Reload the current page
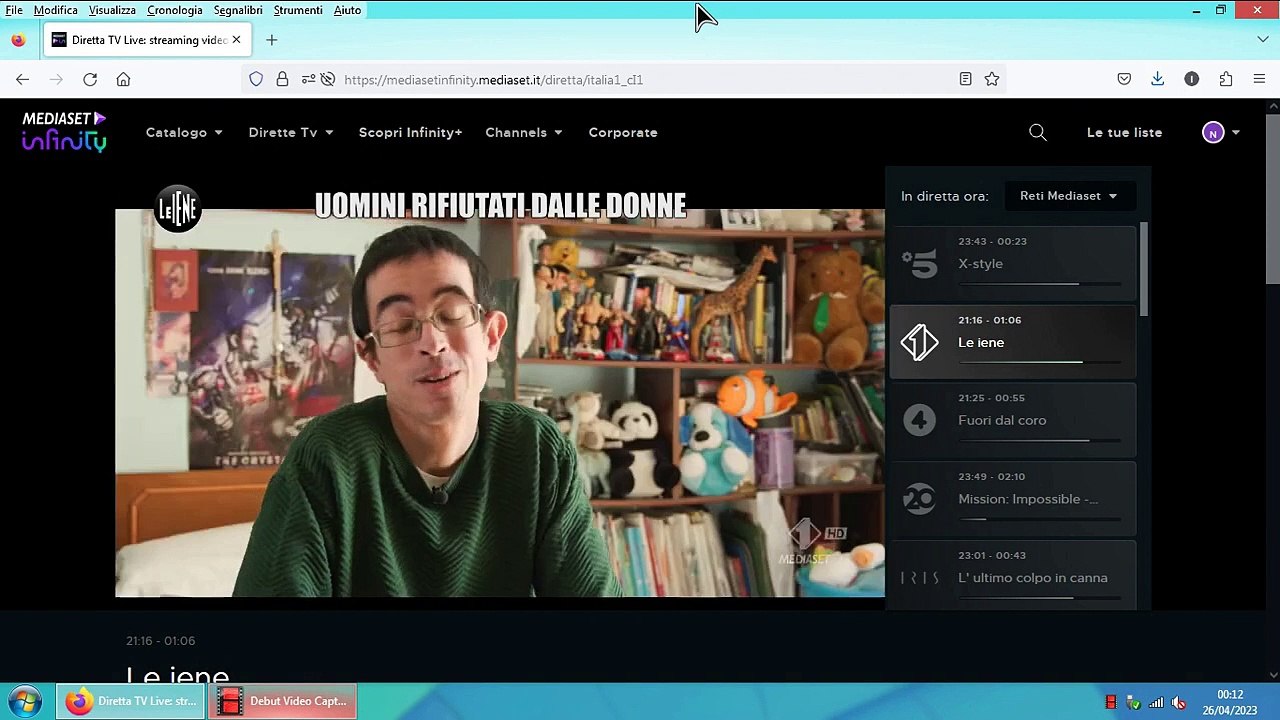The height and width of the screenshot is (720, 1280). pyautogui.click(x=90, y=79)
